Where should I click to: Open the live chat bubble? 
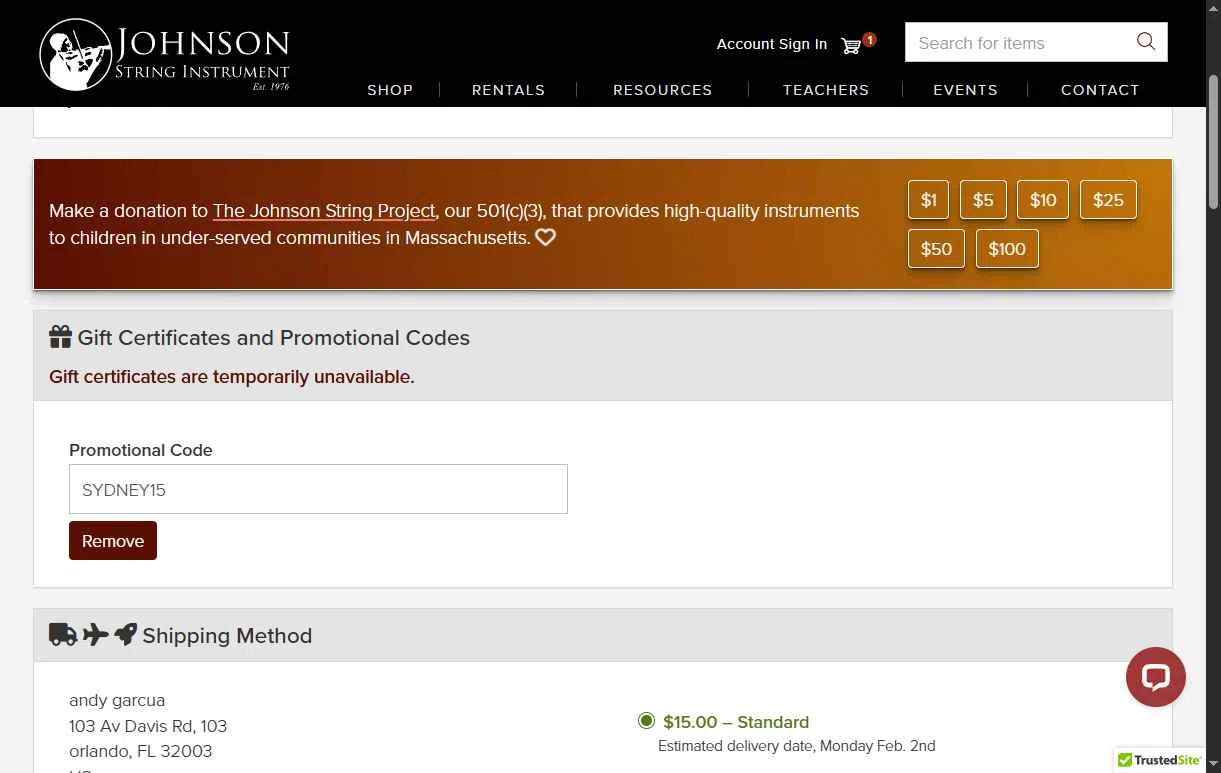1156,677
